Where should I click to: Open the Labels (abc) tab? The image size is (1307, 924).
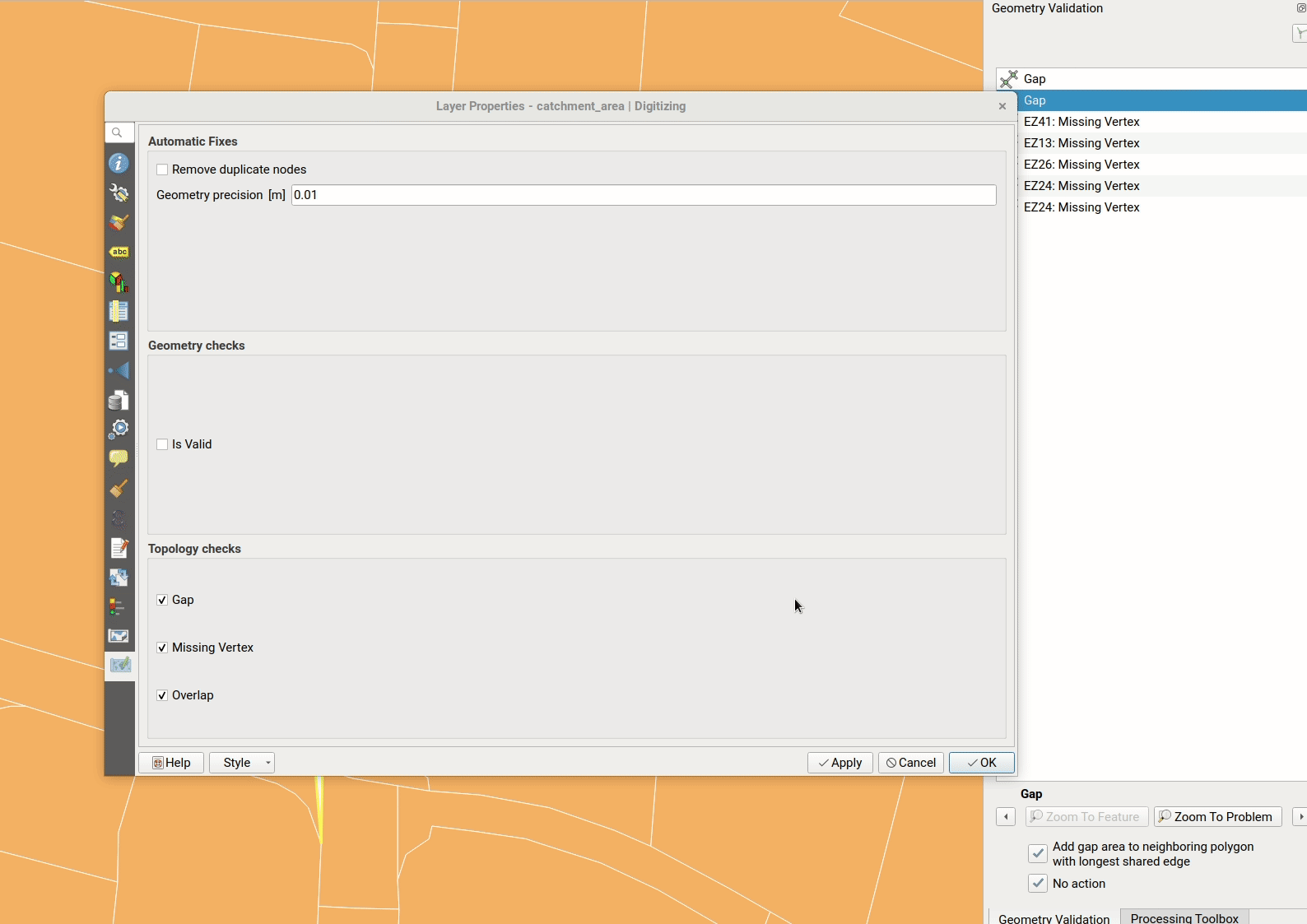119,253
